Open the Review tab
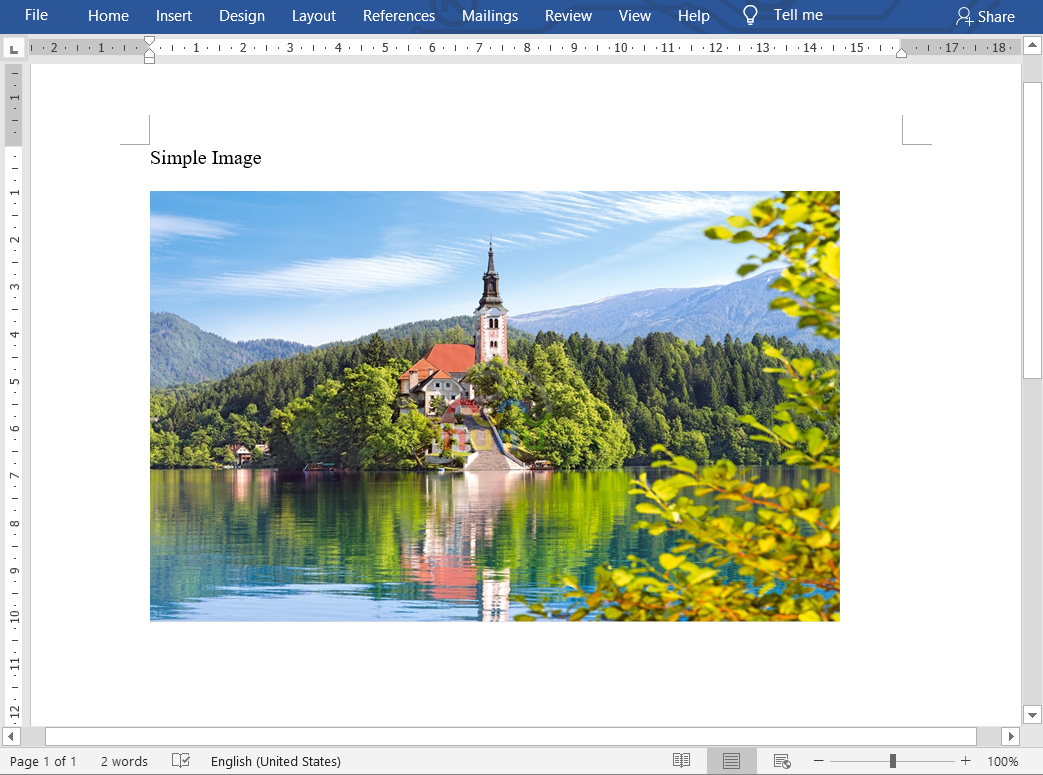 pyautogui.click(x=568, y=16)
